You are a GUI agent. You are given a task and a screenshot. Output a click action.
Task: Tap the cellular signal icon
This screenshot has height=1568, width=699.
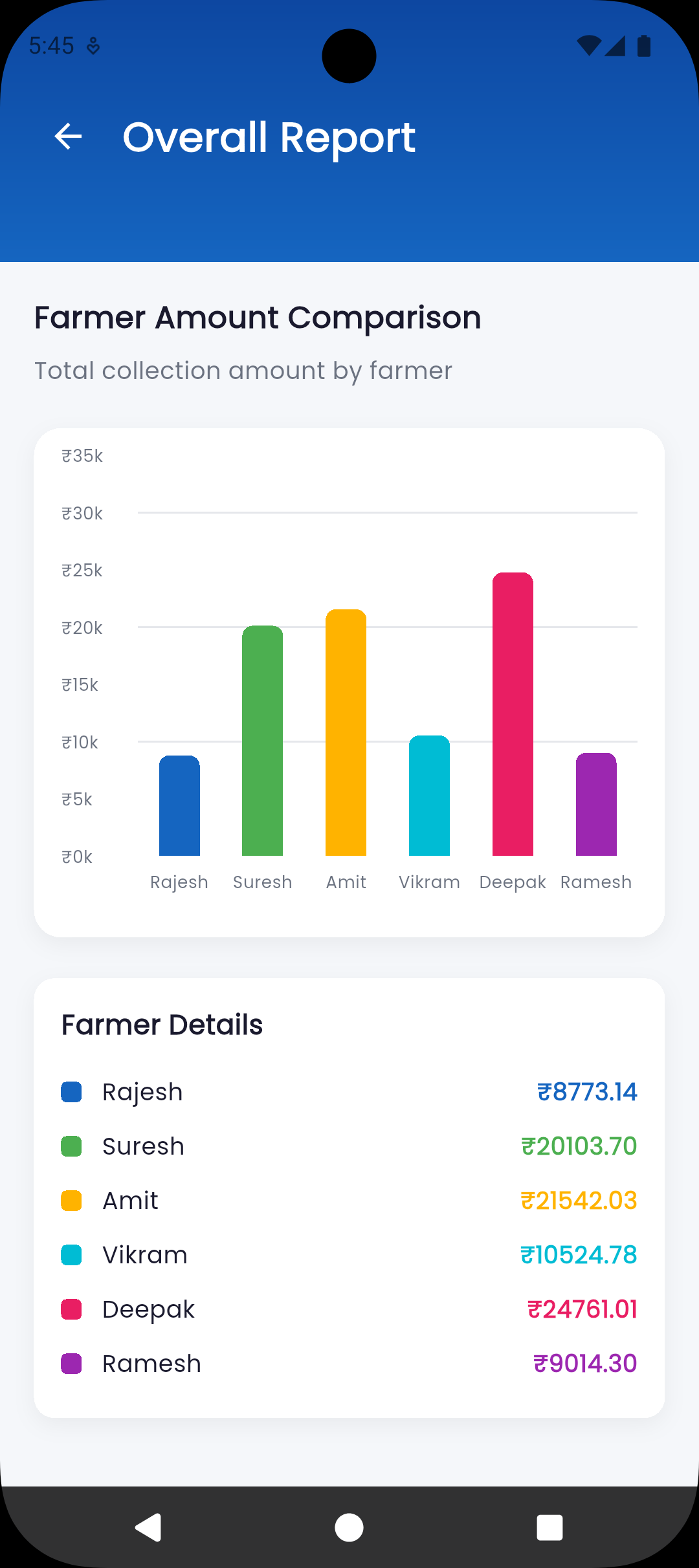[x=617, y=45]
